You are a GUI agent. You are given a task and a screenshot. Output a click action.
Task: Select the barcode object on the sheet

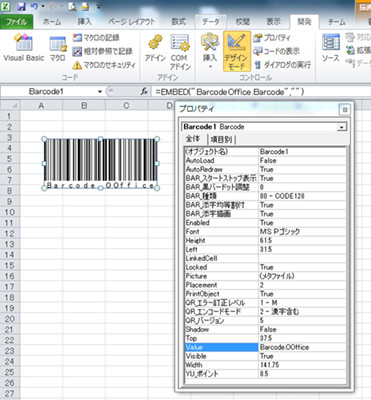point(100,163)
